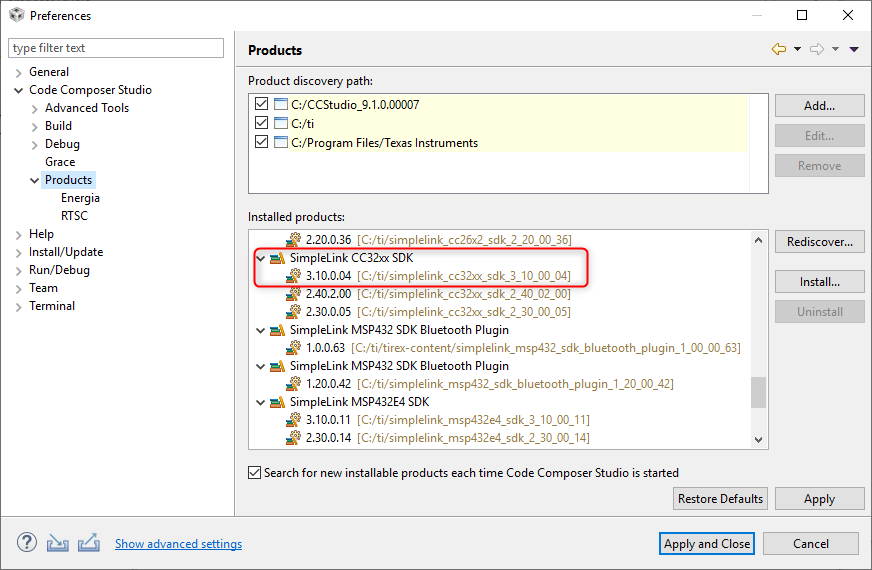Click the installed products vertical scrollbar
The image size is (872, 570).
758,392
